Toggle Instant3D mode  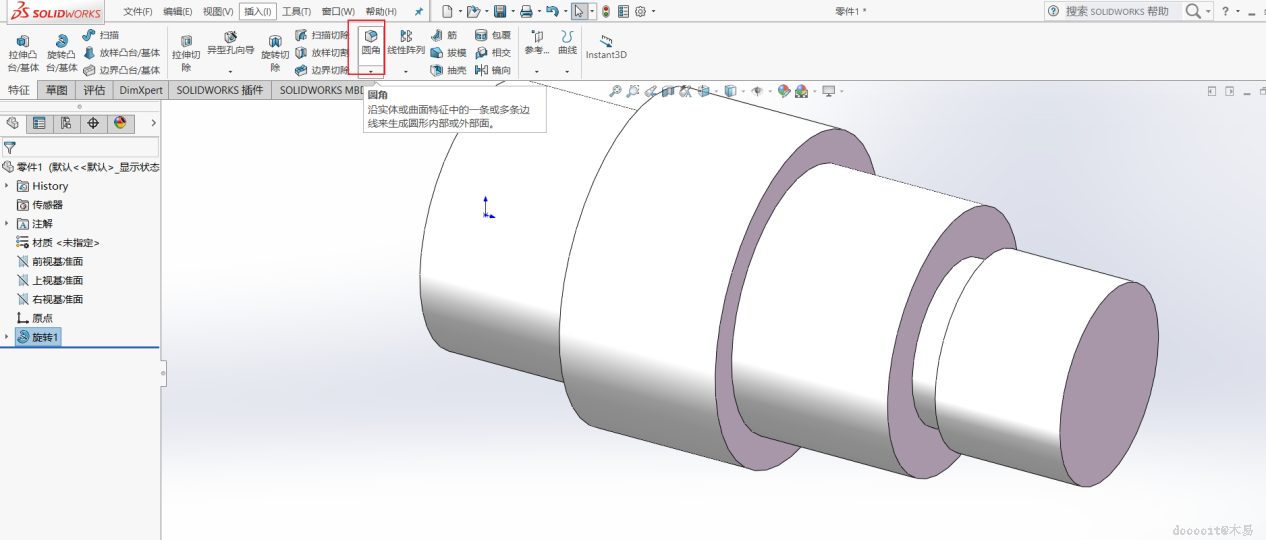(606, 46)
